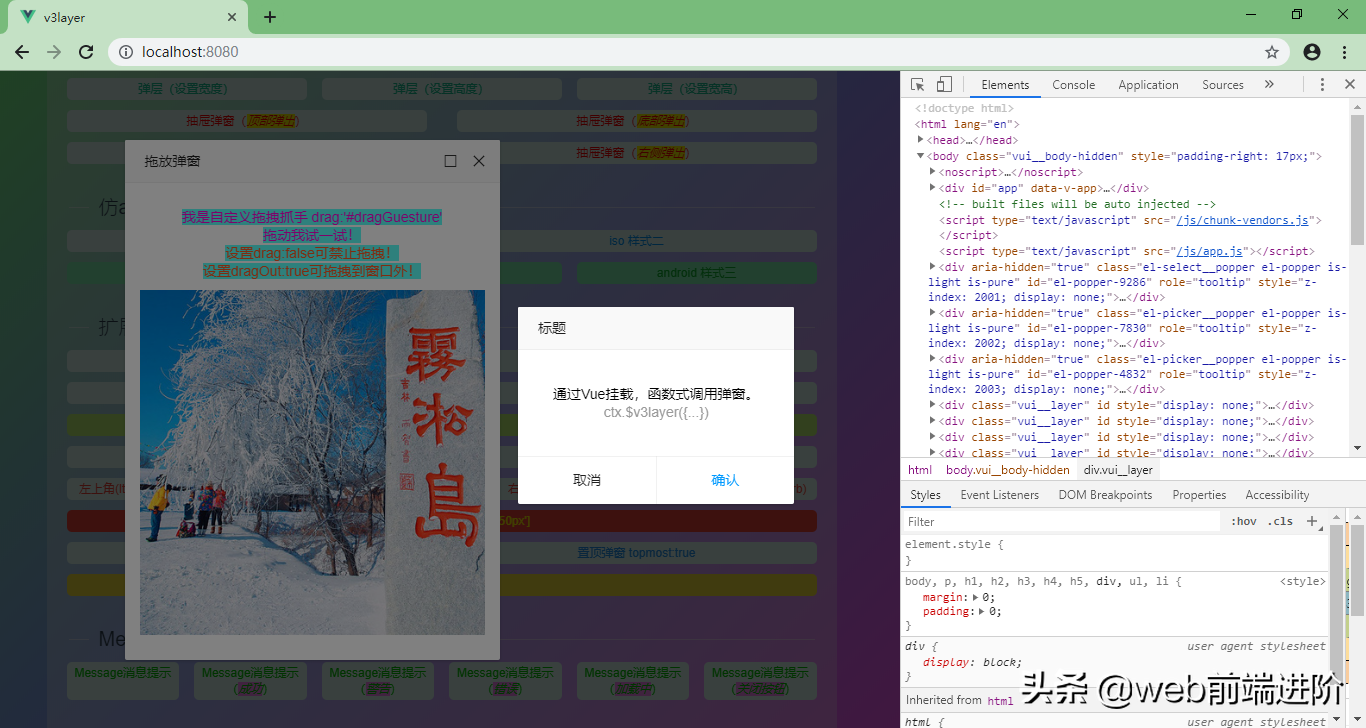Screen dimensions: 1366x728
Task: View site information icon in address bar
Action: (125, 52)
